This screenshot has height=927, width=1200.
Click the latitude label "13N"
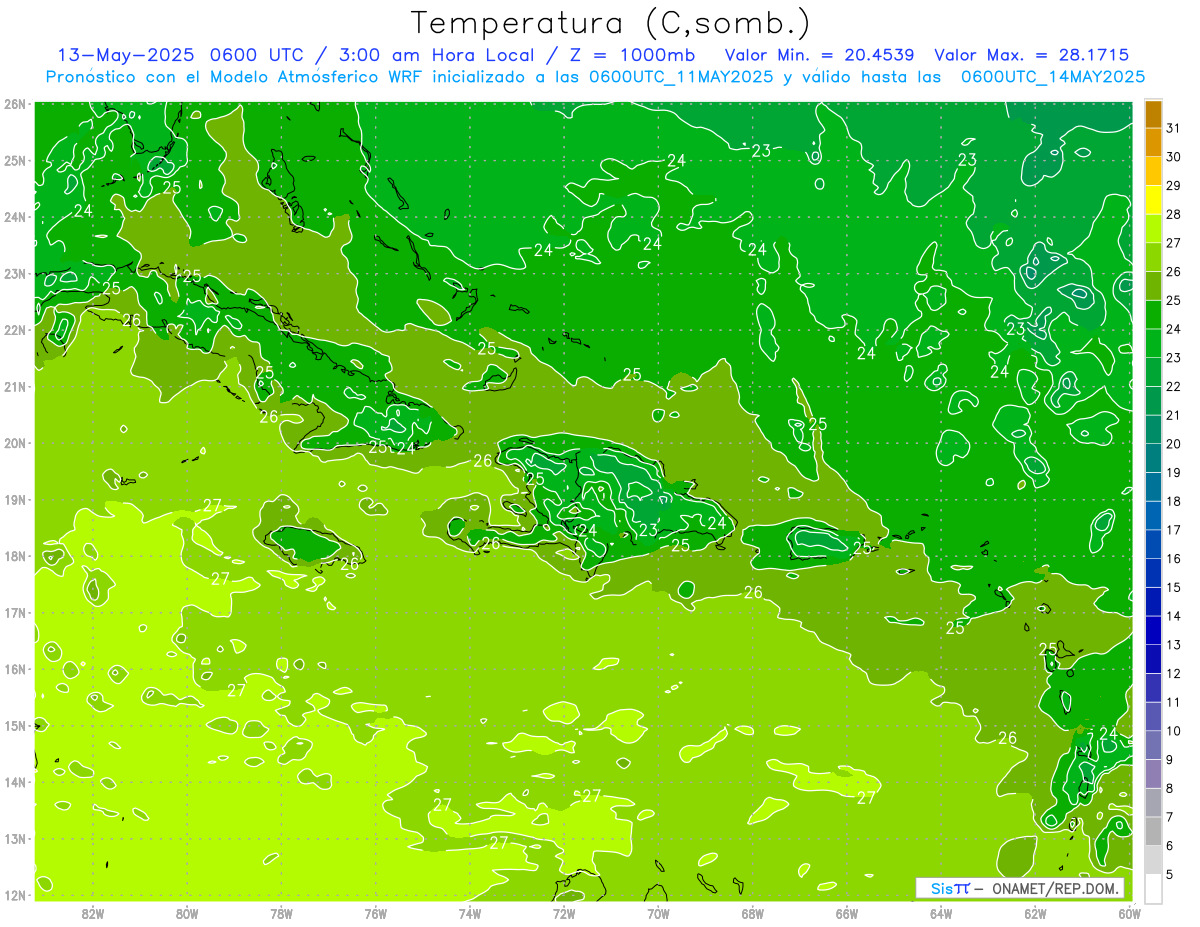(x=15, y=839)
